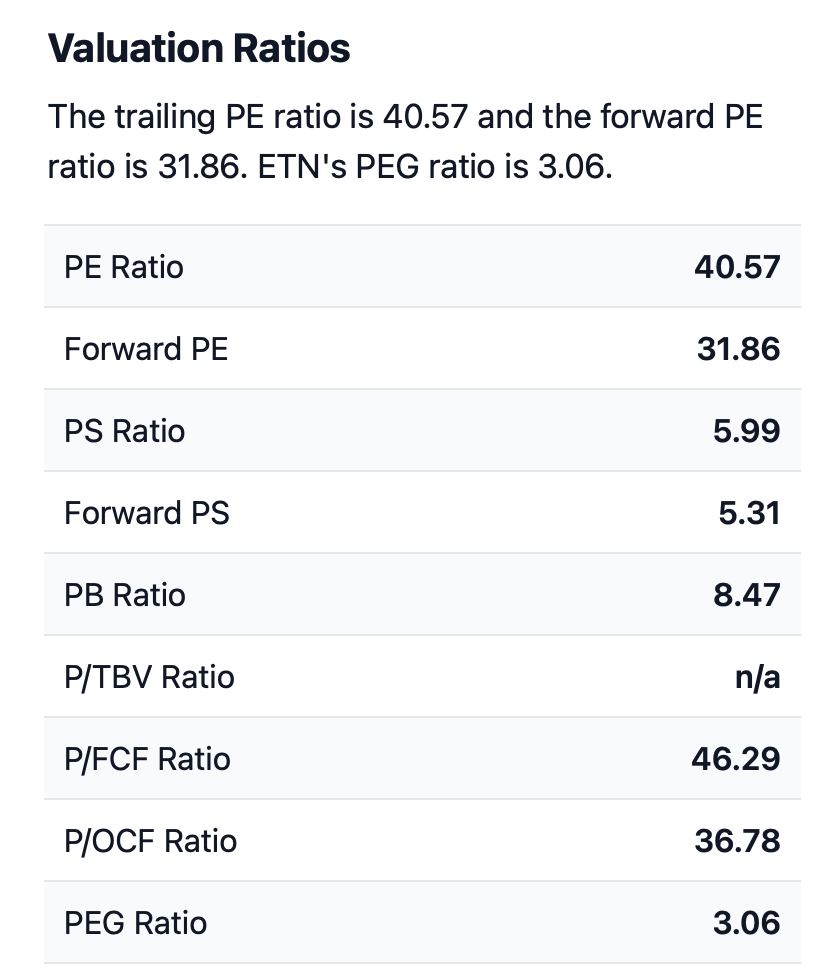
Task: Select the PE Ratio row label
Action: click(x=124, y=267)
